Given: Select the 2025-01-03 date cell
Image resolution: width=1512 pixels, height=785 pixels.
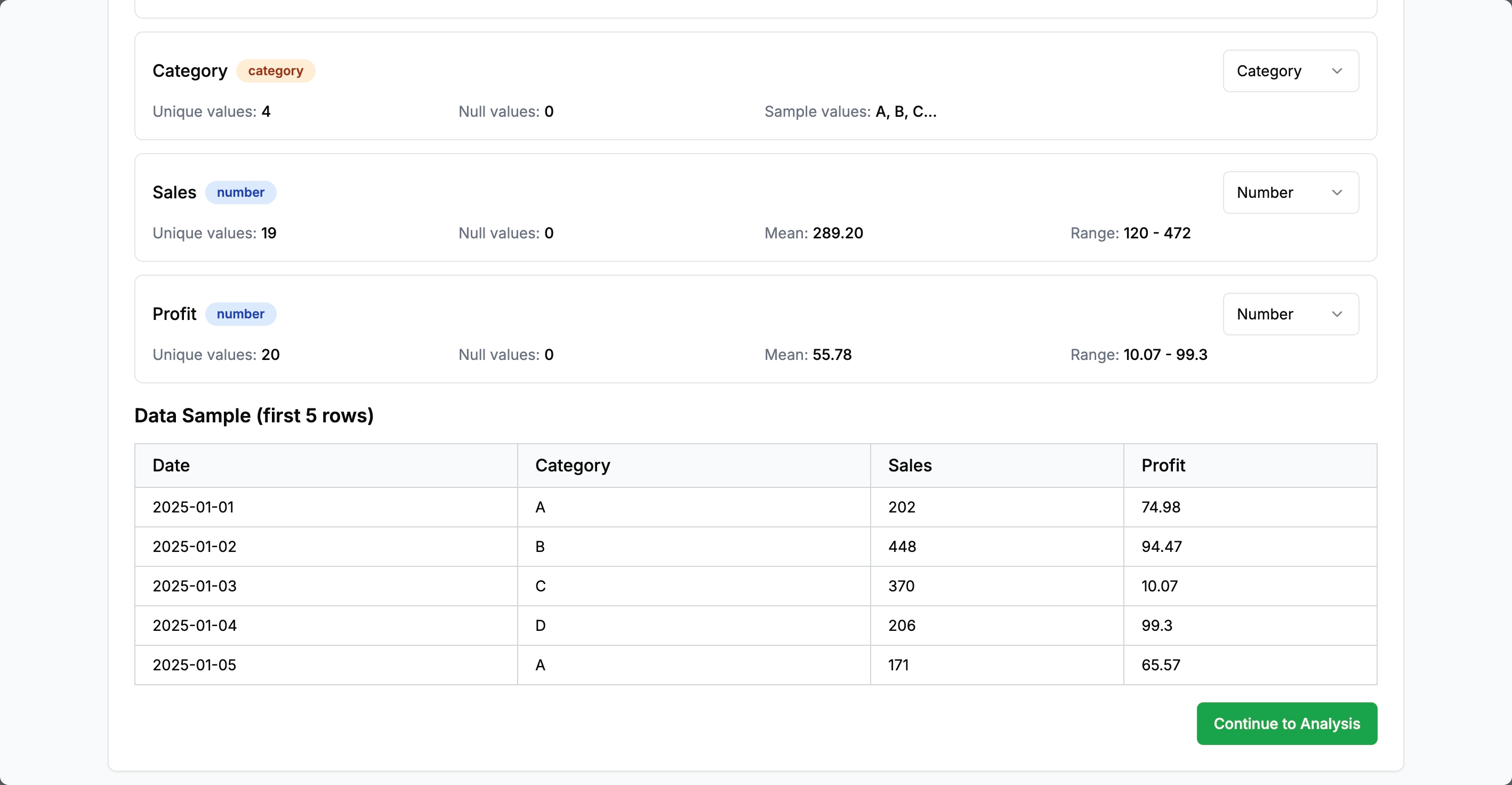Looking at the screenshot, I should click(194, 586).
